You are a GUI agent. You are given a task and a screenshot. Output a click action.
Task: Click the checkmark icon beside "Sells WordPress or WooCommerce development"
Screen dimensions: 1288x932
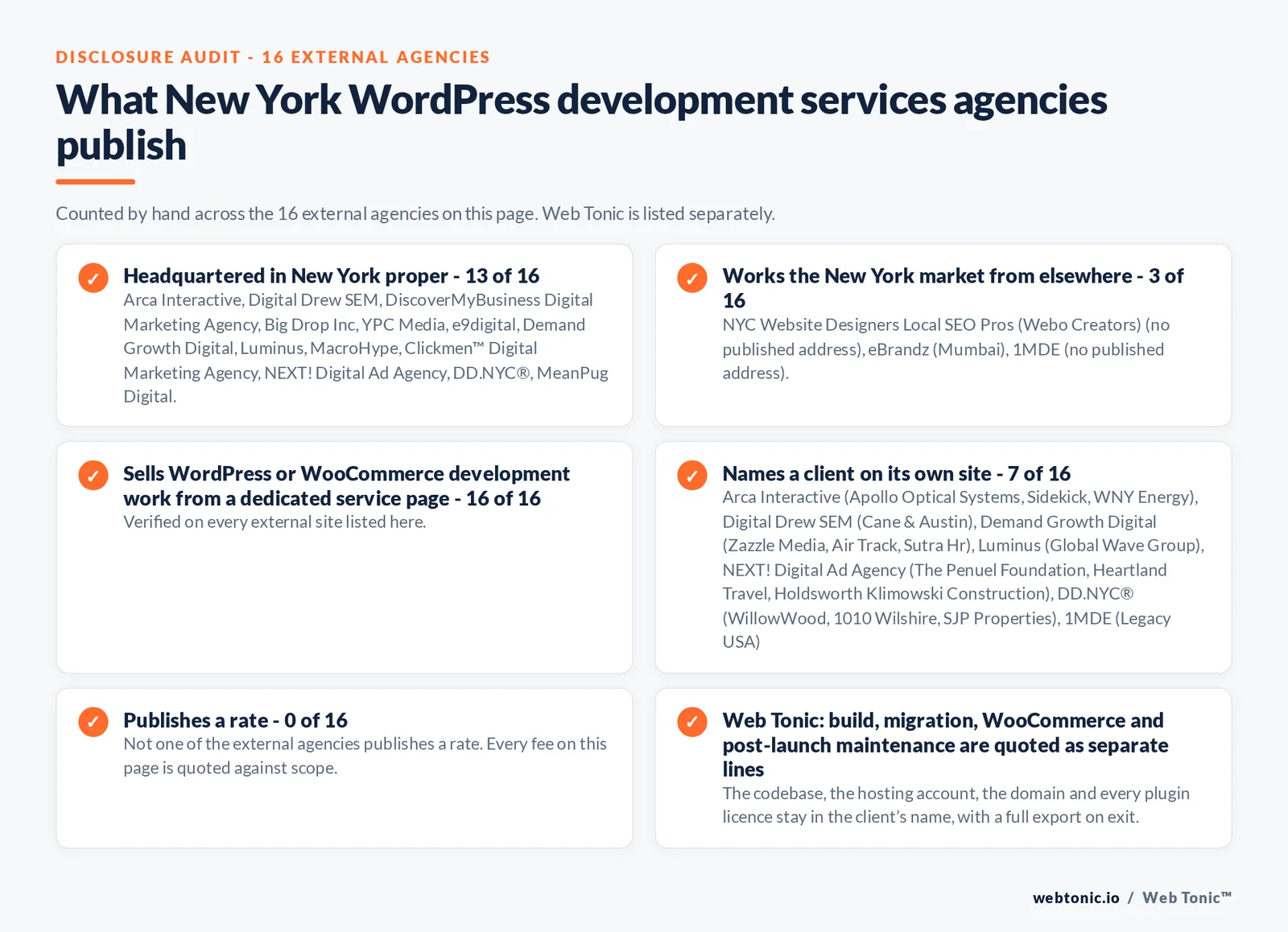coord(93,475)
